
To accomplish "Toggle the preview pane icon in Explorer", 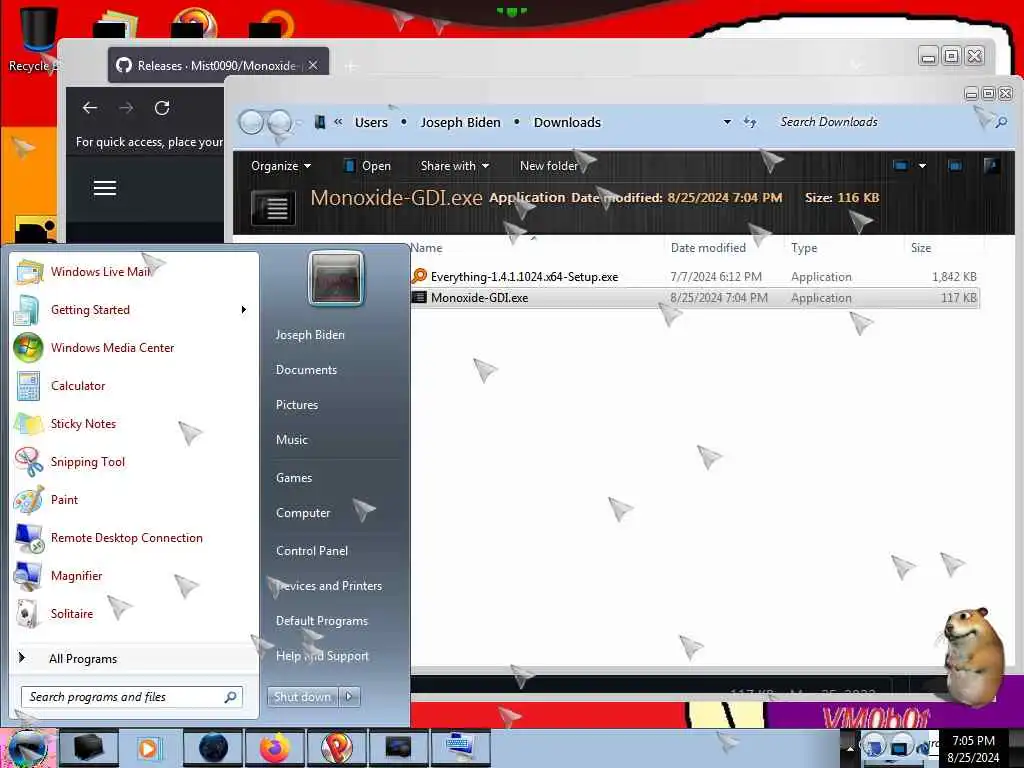I will (x=955, y=166).
